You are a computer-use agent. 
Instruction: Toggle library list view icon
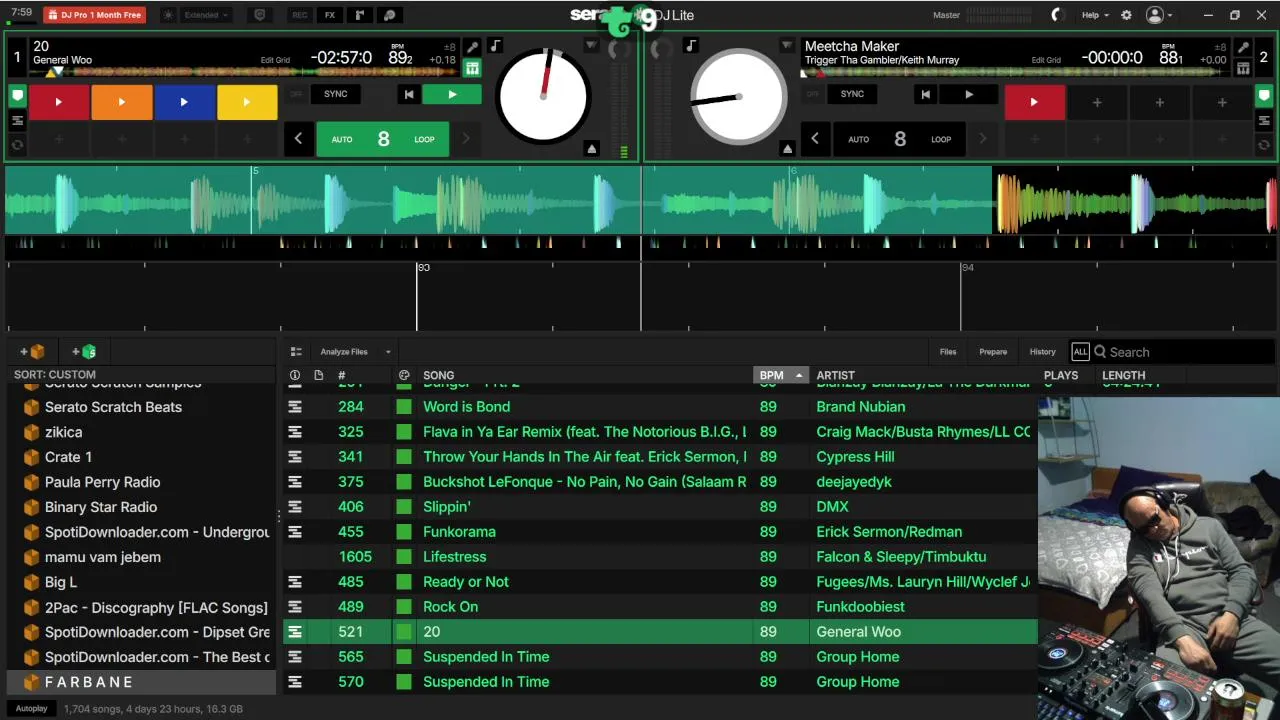[296, 352]
